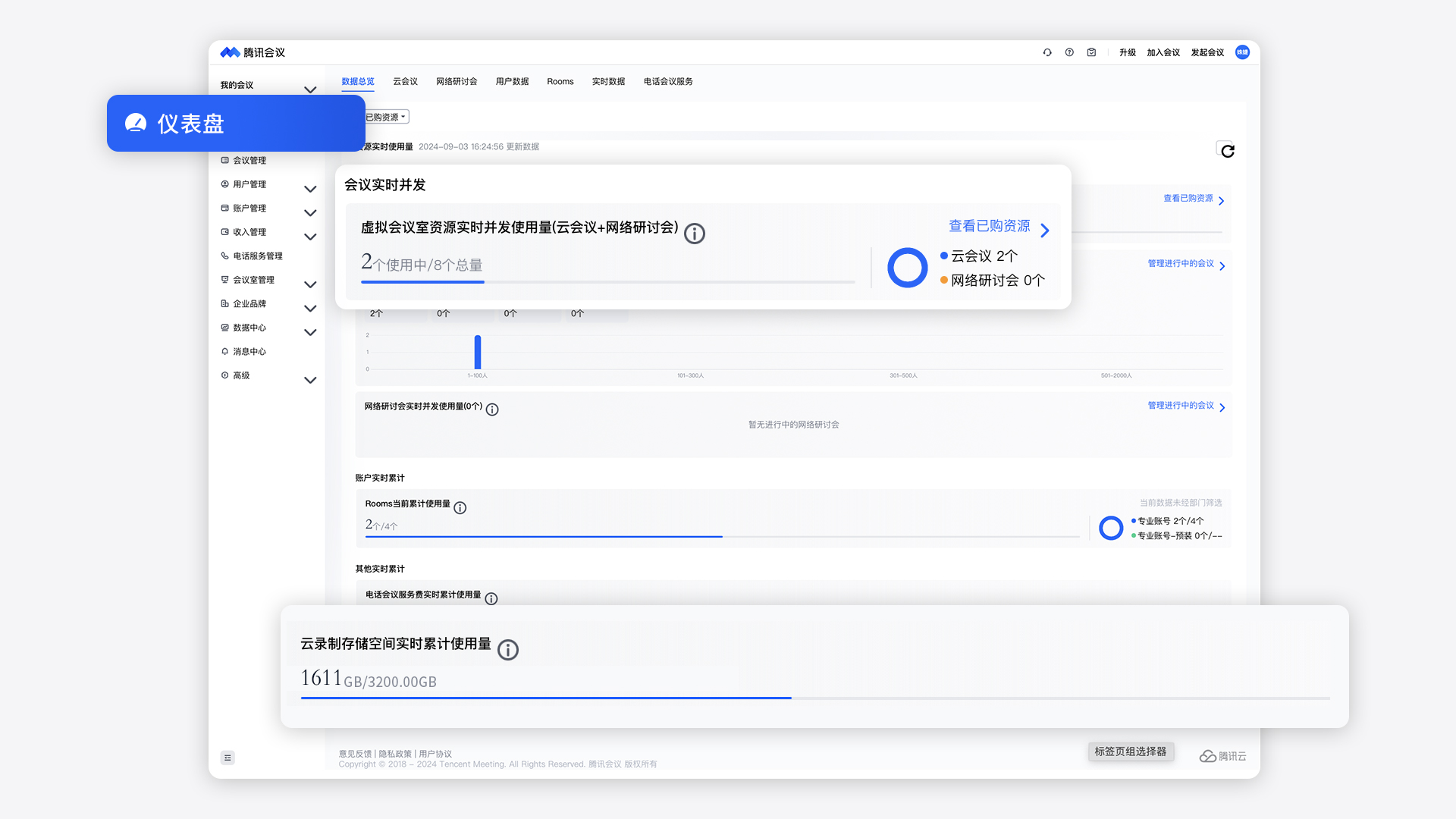Image resolution: width=1456 pixels, height=819 pixels.
Task: Click the 高级 sidebar icon
Action: click(224, 375)
